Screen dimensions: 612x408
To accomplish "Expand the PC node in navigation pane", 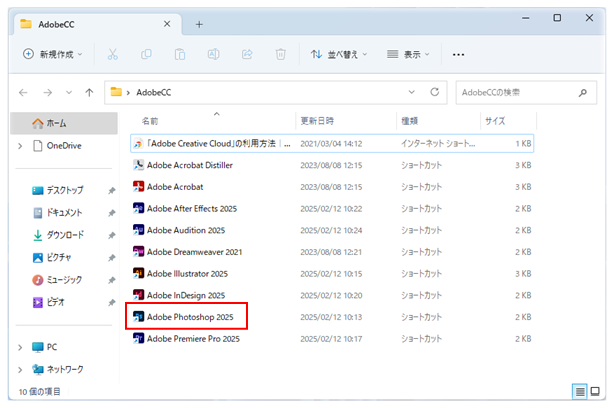I will (x=21, y=347).
